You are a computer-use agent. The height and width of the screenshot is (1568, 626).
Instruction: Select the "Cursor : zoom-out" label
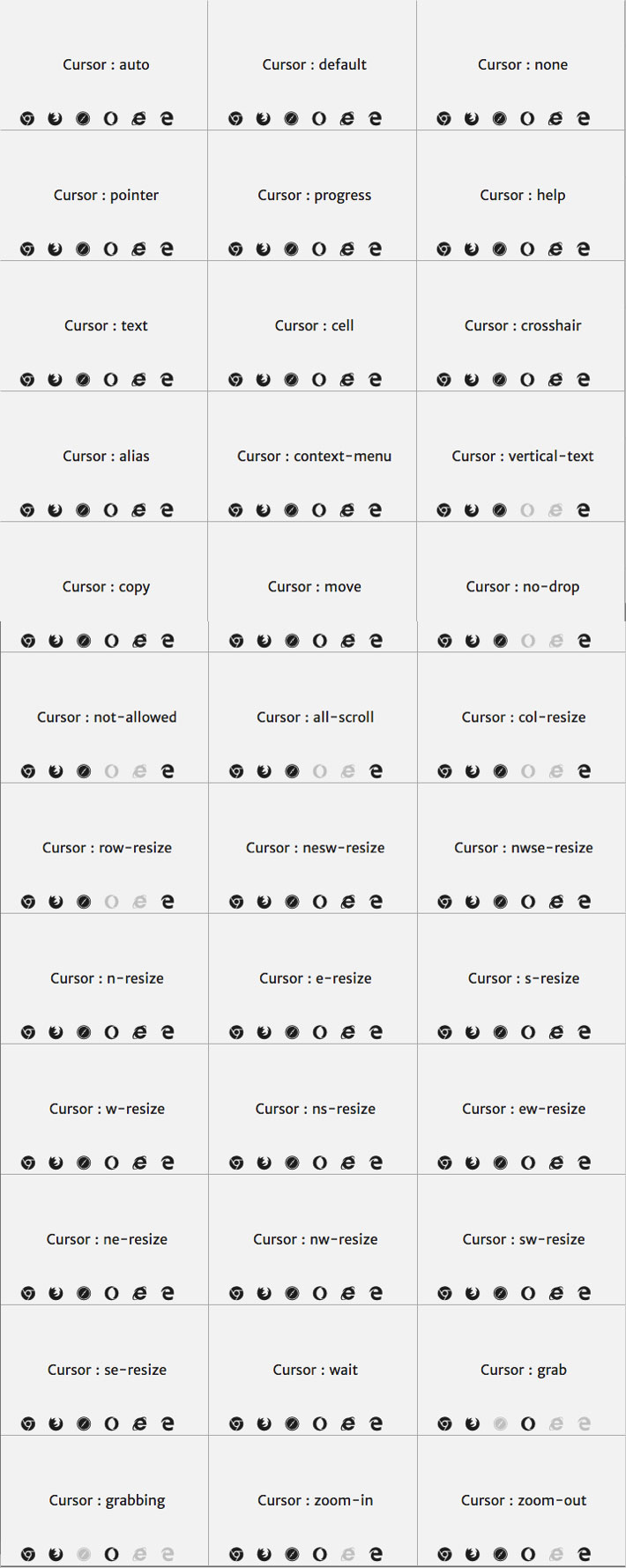tap(524, 1500)
